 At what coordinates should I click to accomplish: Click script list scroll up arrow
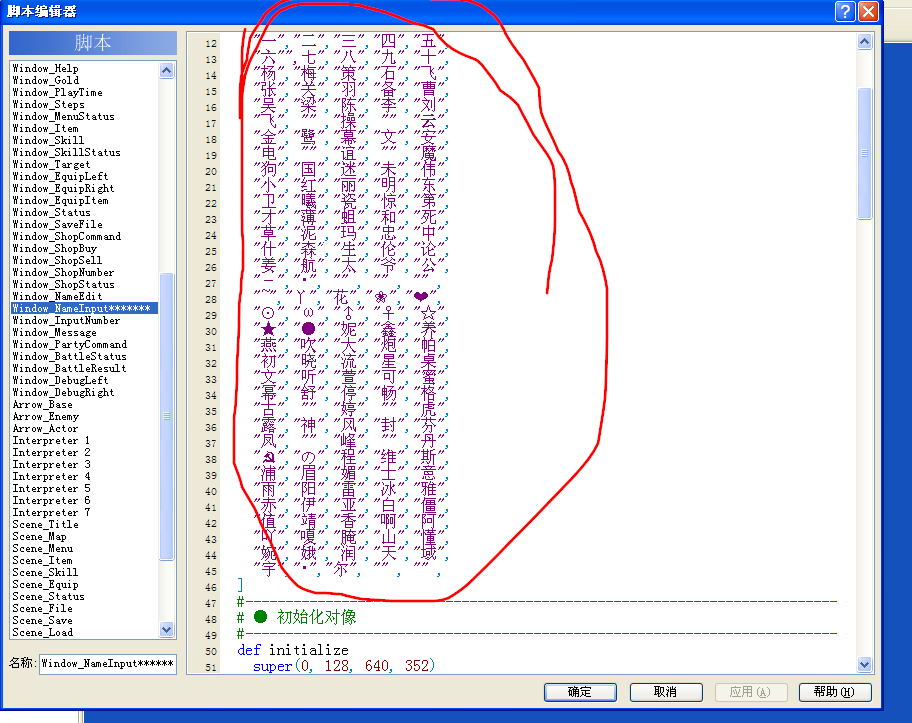(166, 70)
